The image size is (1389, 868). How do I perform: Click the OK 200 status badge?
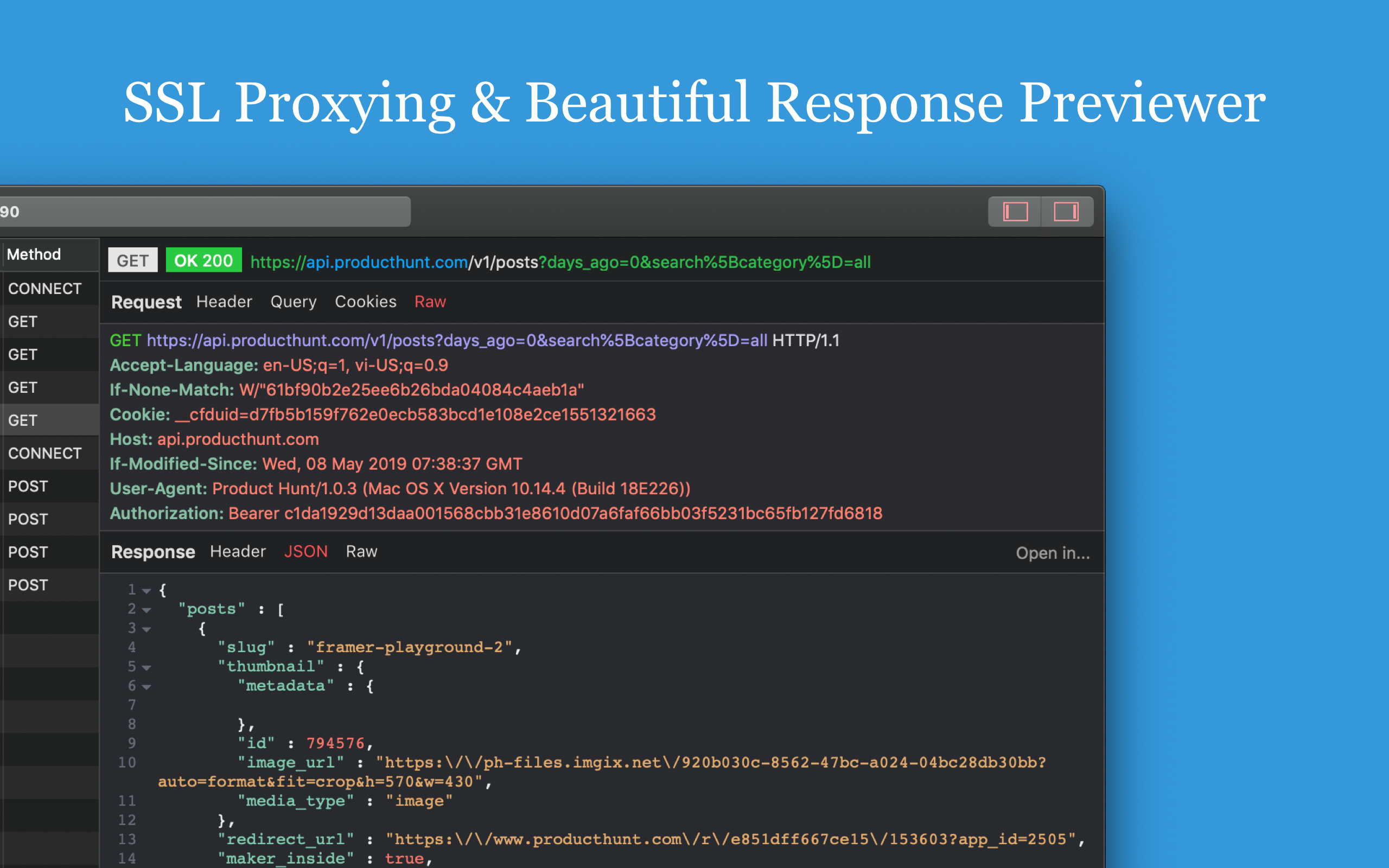tap(204, 260)
